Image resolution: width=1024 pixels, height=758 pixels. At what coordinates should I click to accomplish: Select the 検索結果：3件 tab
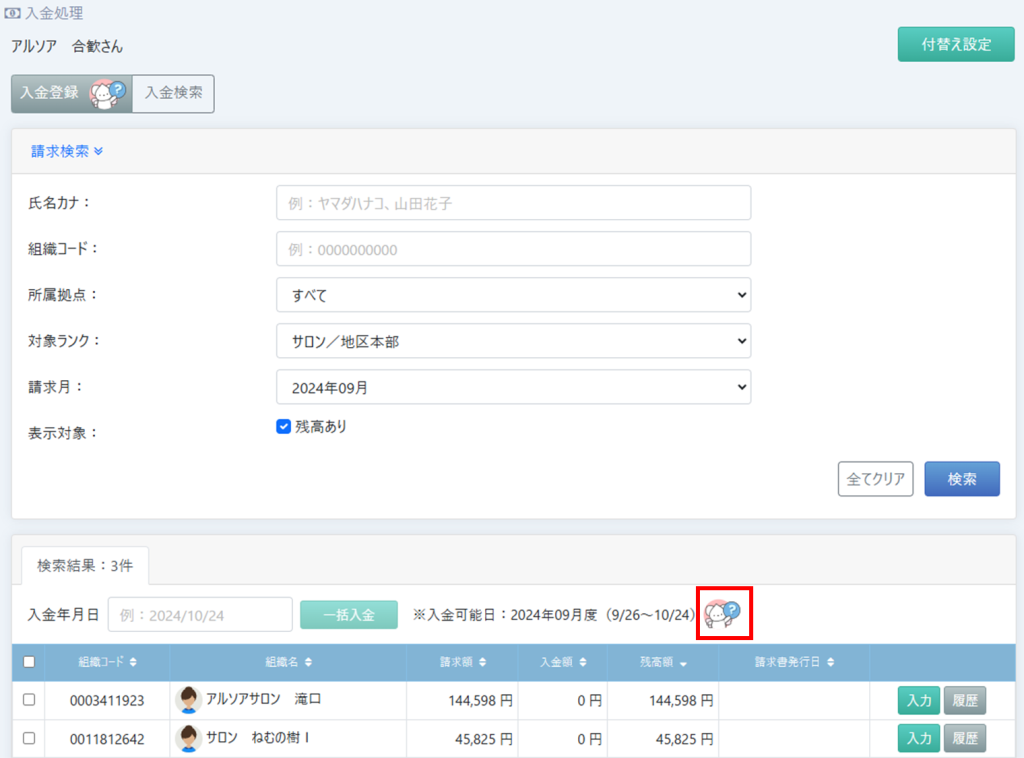pyautogui.click(x=84, y=566)
